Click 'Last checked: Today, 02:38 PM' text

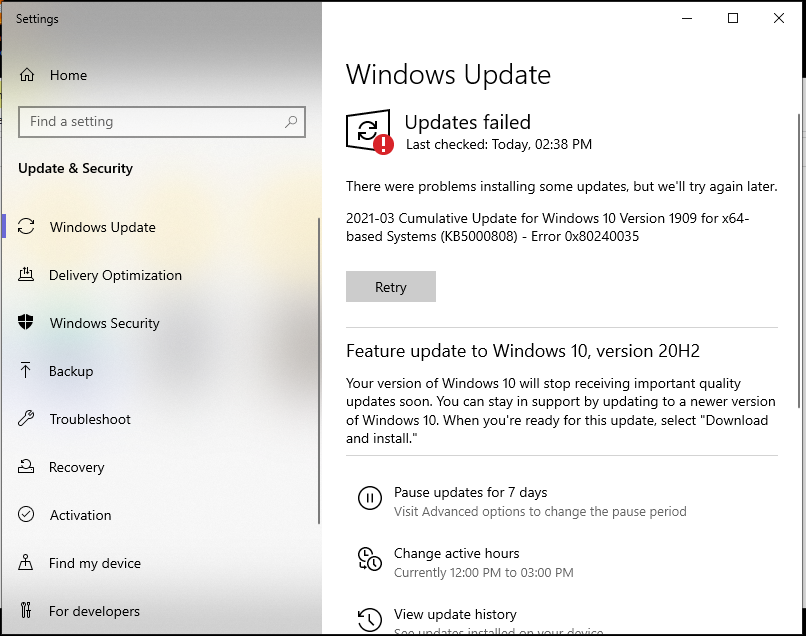pos(499,144)
